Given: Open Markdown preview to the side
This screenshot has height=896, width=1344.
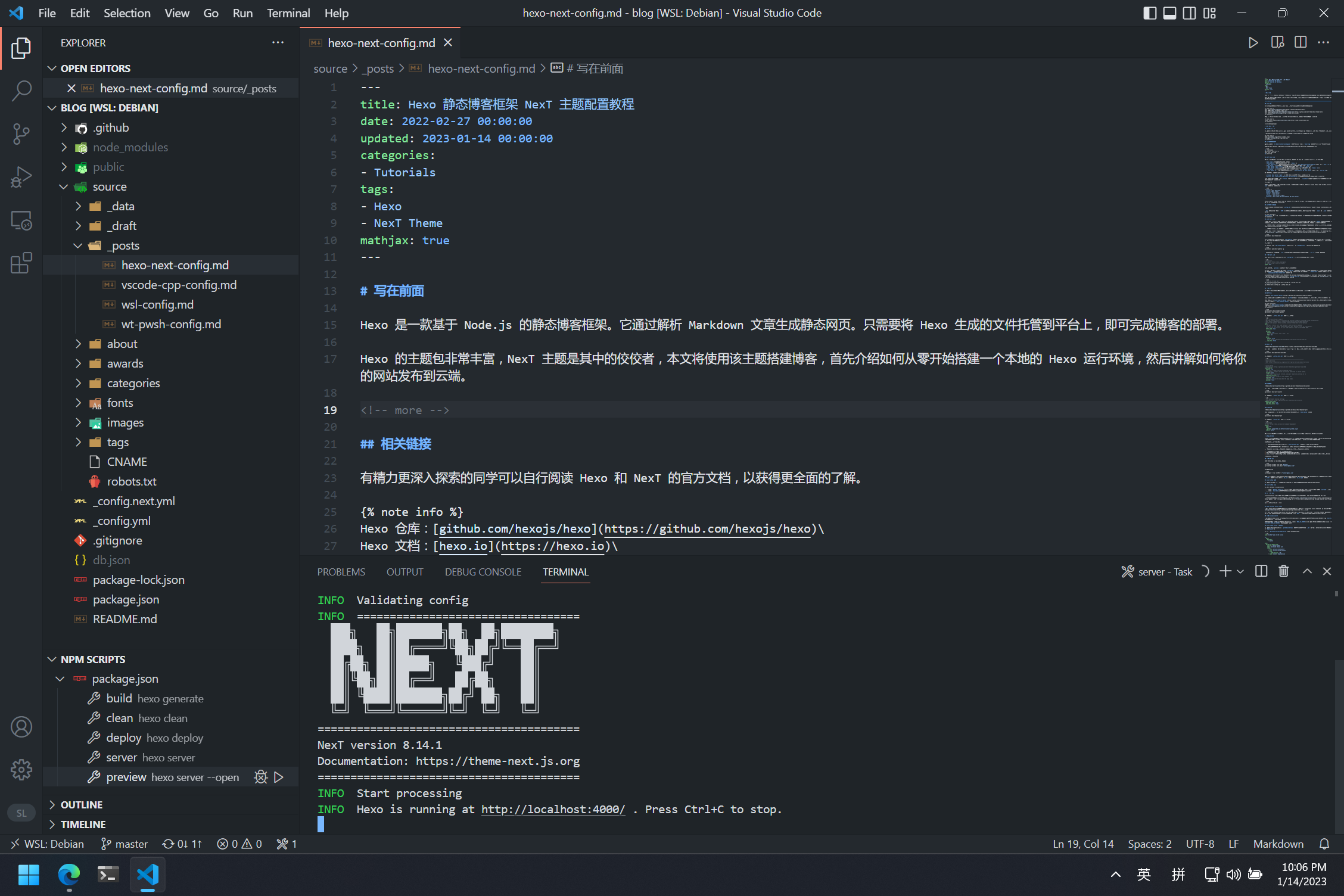Looking at the screenshot, I should (1277, 42).
